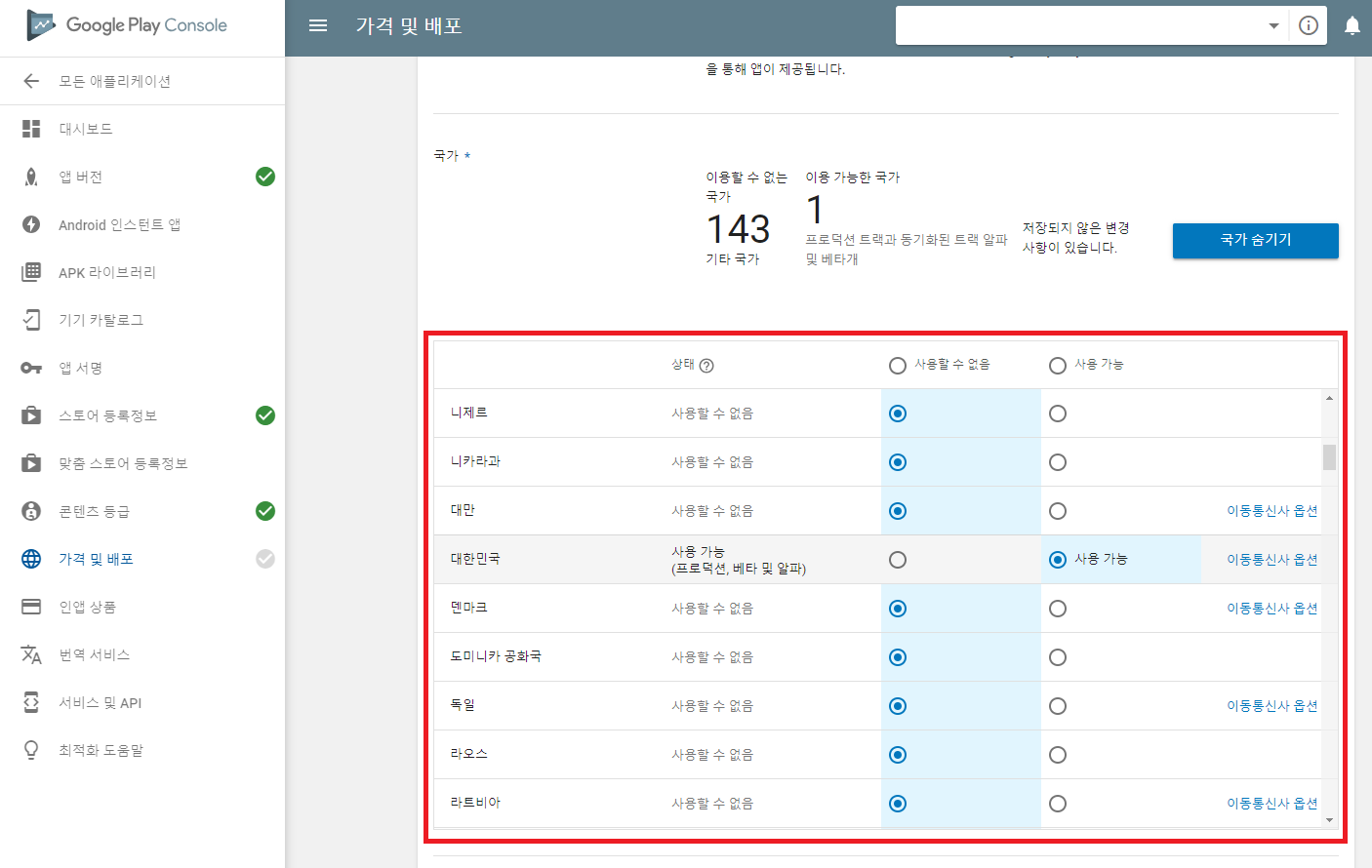Select 사용할 수 없음 radio for 대한민국
The image size is (1372, 868).
tap(898, 560)
